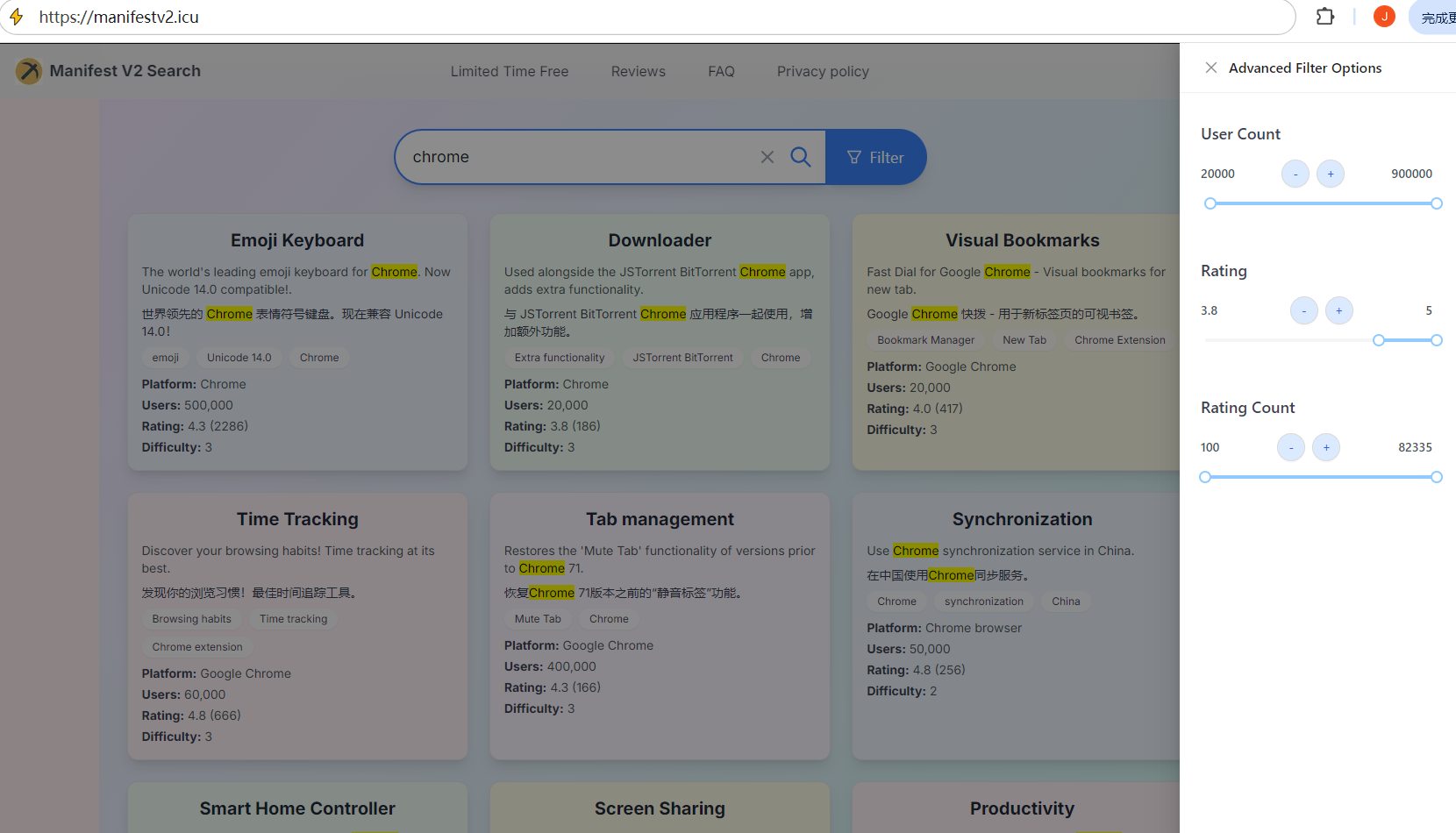This screenshot has width=1456, height=833.
Task: Click the Manifest V2 Search pickaxe logo
Action: pos(29,71)
